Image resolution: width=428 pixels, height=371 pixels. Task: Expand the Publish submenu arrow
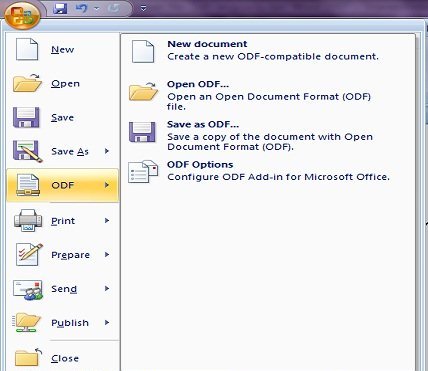(107, 322)
